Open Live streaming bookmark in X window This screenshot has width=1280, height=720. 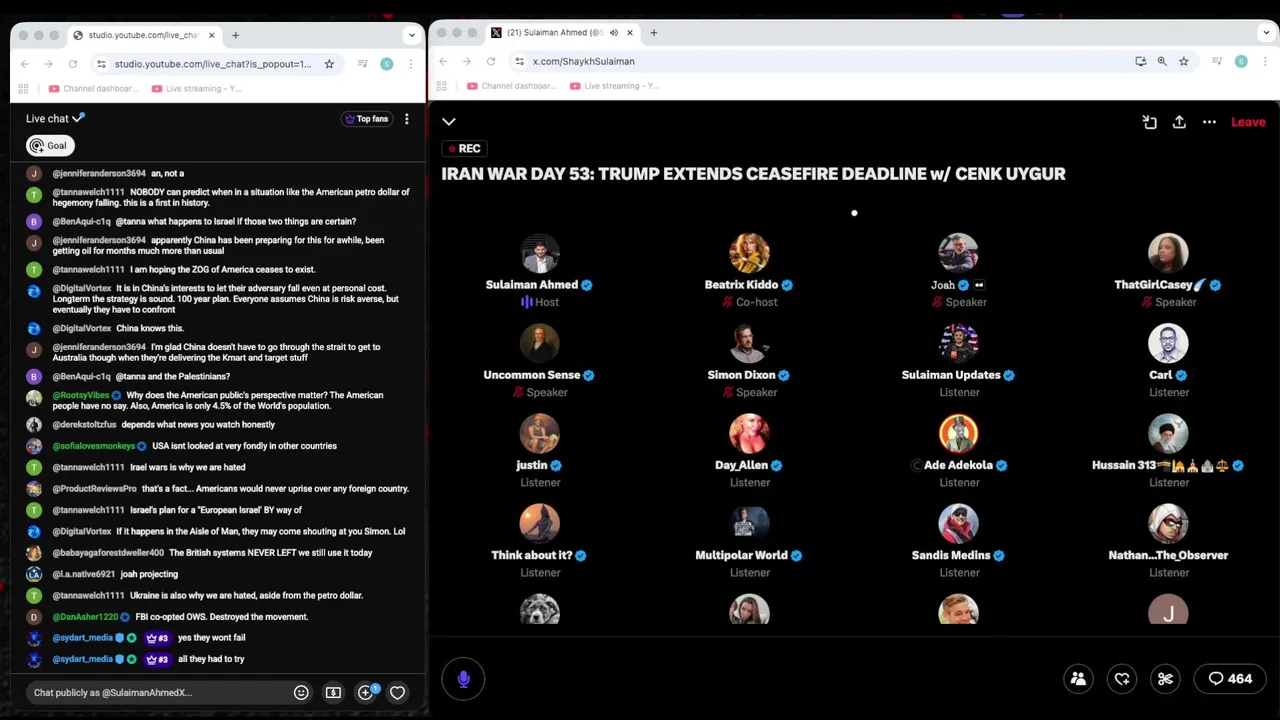point(615,86)
